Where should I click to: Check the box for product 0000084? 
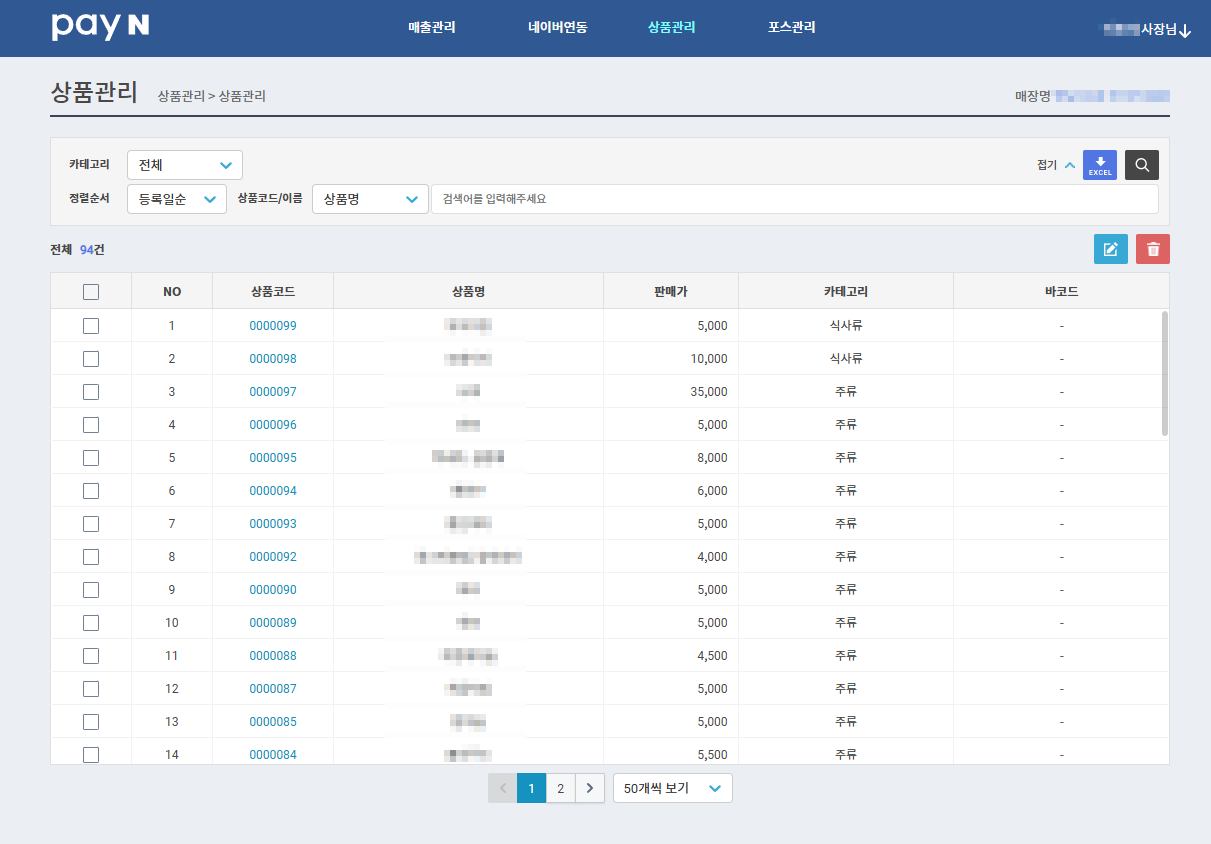pos(91,754)
